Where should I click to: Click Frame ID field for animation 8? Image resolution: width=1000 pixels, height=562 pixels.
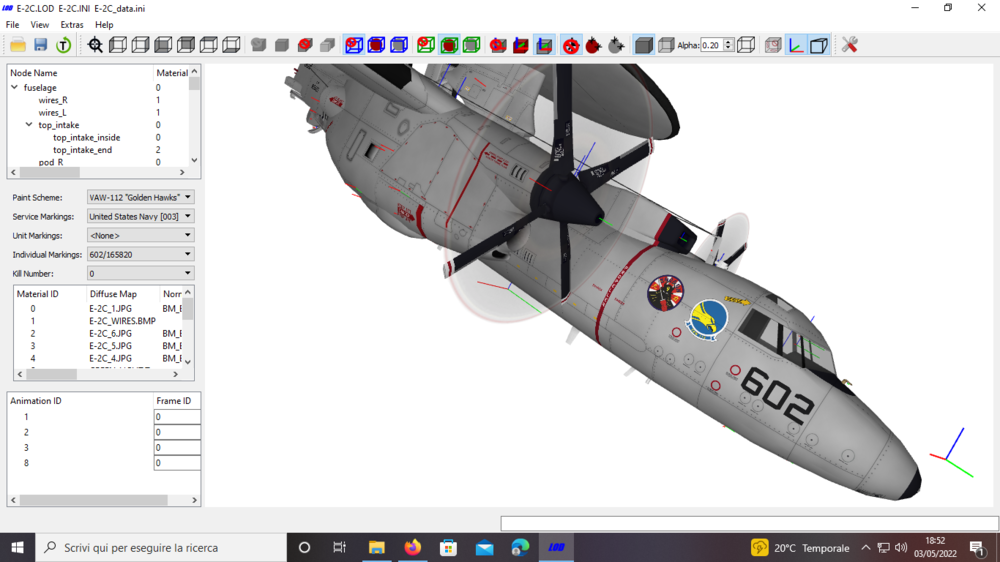click(177, 463)
